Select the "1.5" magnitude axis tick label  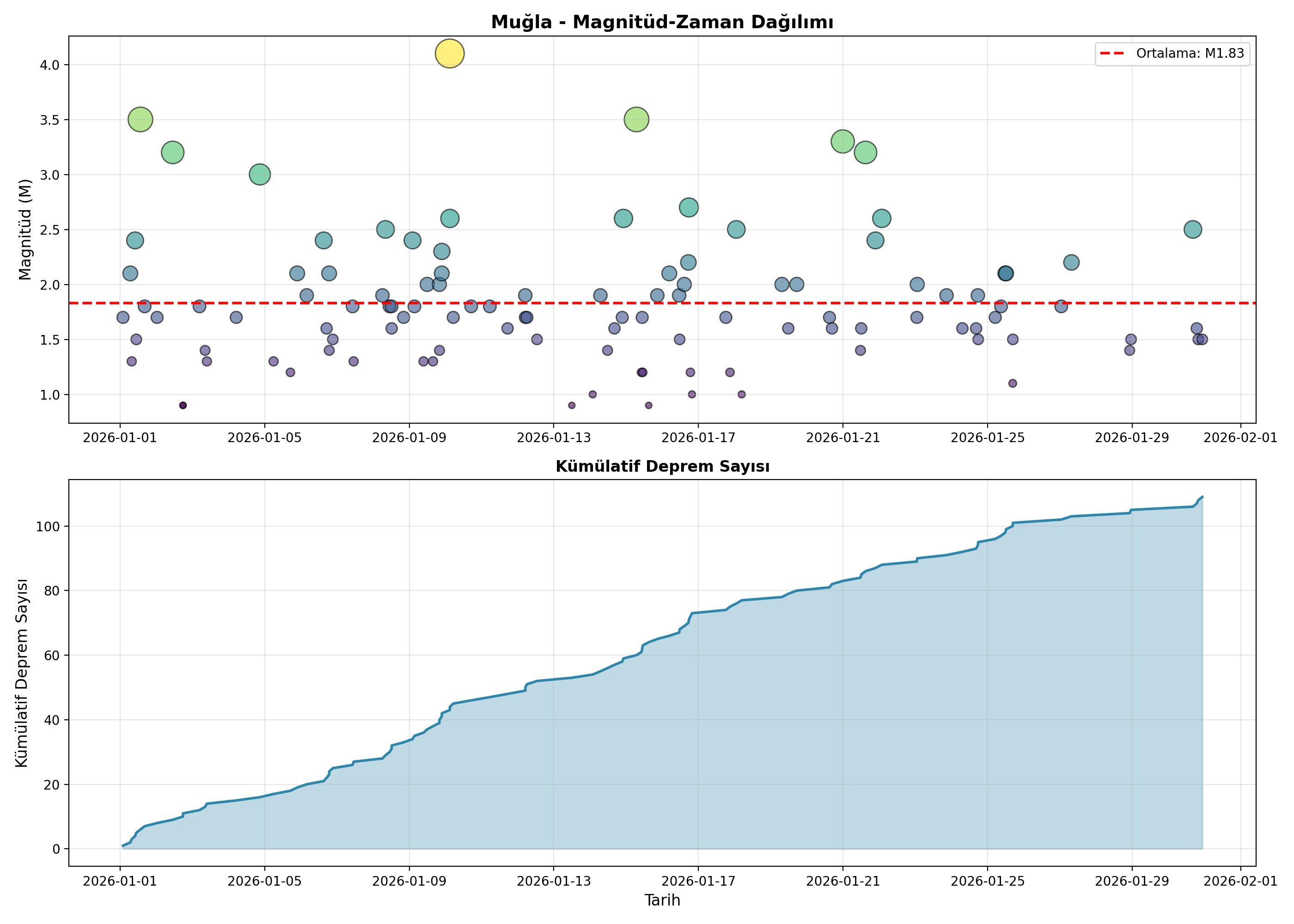tap(49, 340)
